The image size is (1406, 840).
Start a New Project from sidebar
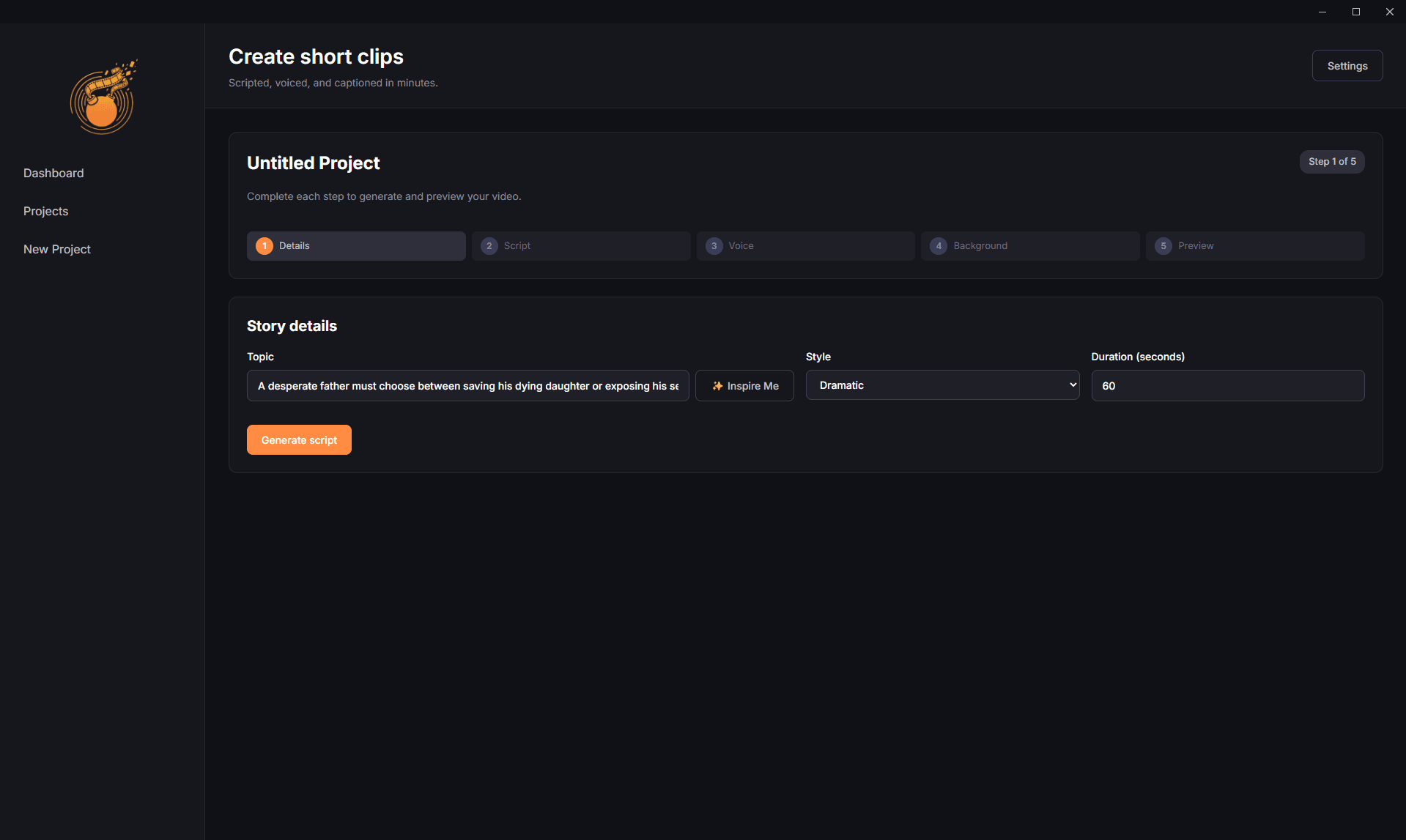56,249
